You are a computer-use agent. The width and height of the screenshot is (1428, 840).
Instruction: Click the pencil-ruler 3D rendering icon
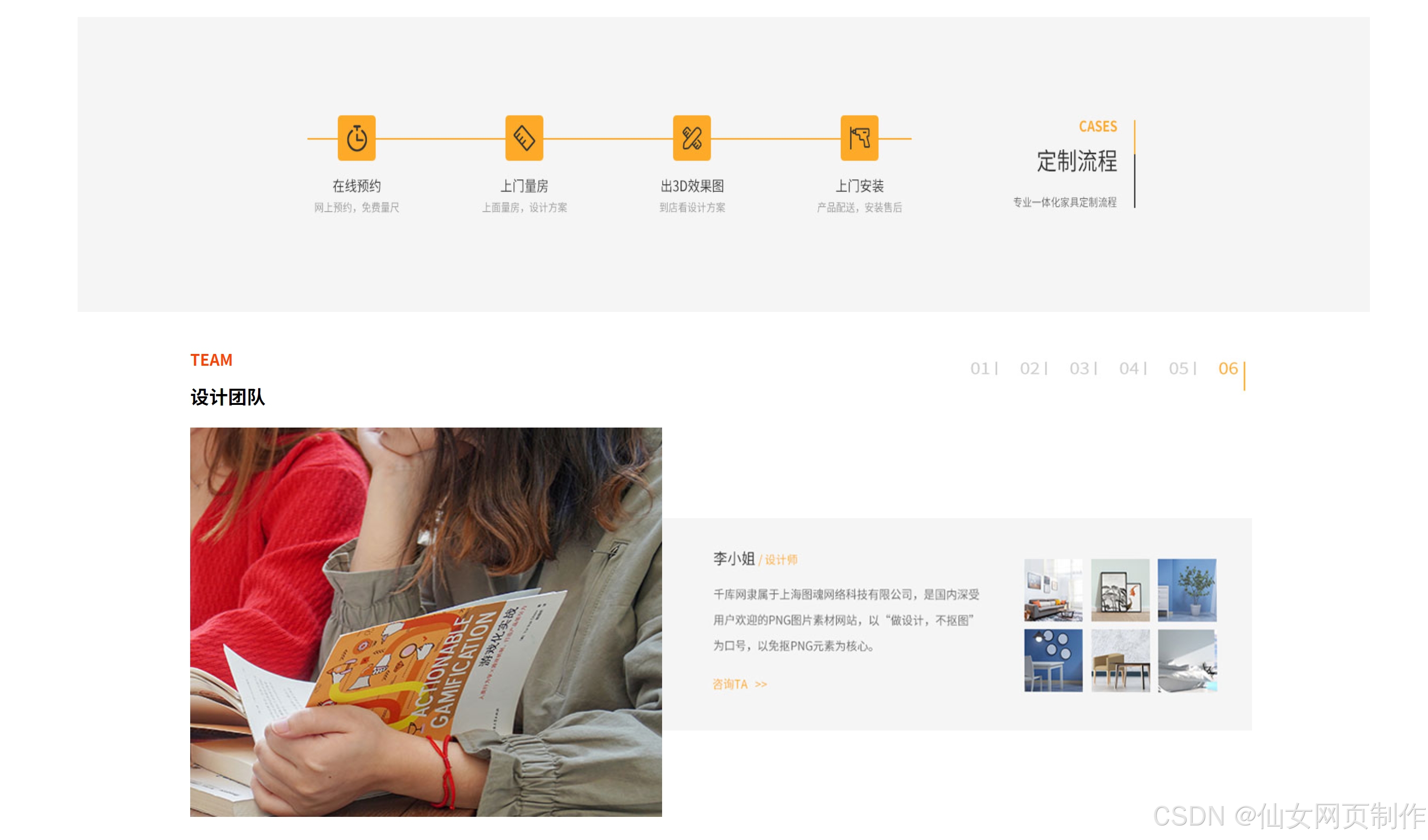[691, 138]
